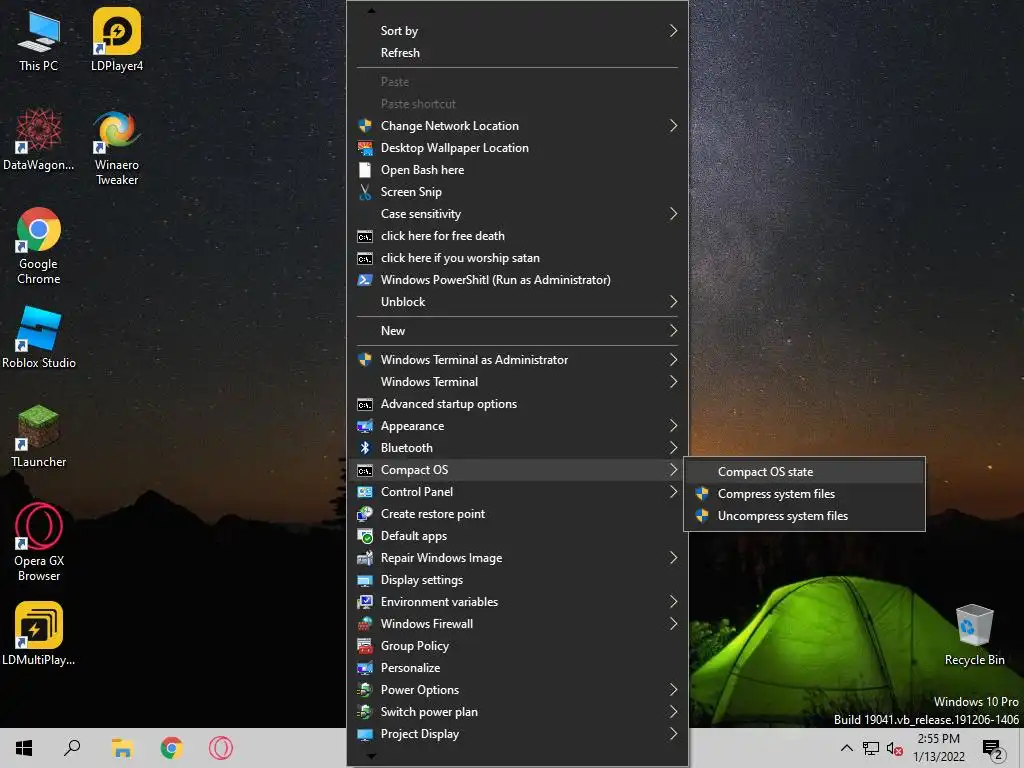Click the Default apps icon
This screenshot has width=1024, height=768.
pos(365,536)
